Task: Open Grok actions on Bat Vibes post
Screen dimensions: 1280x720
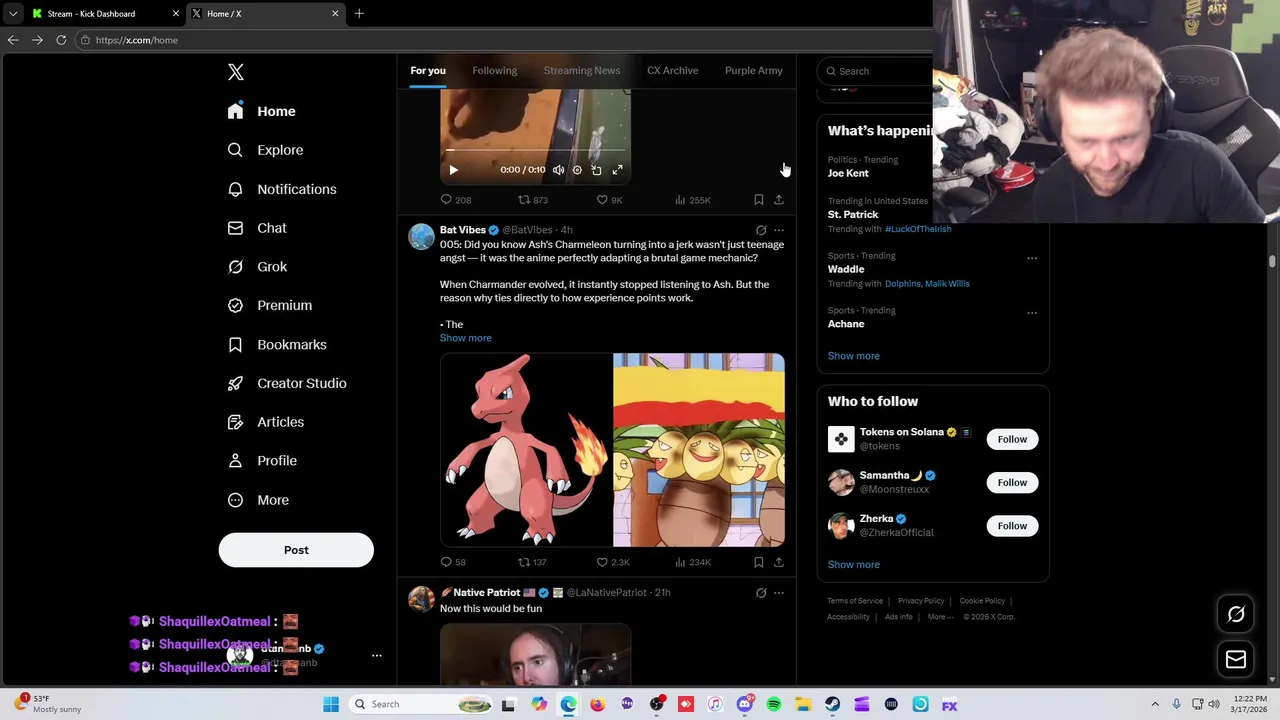Action: (x=761, y=230)
